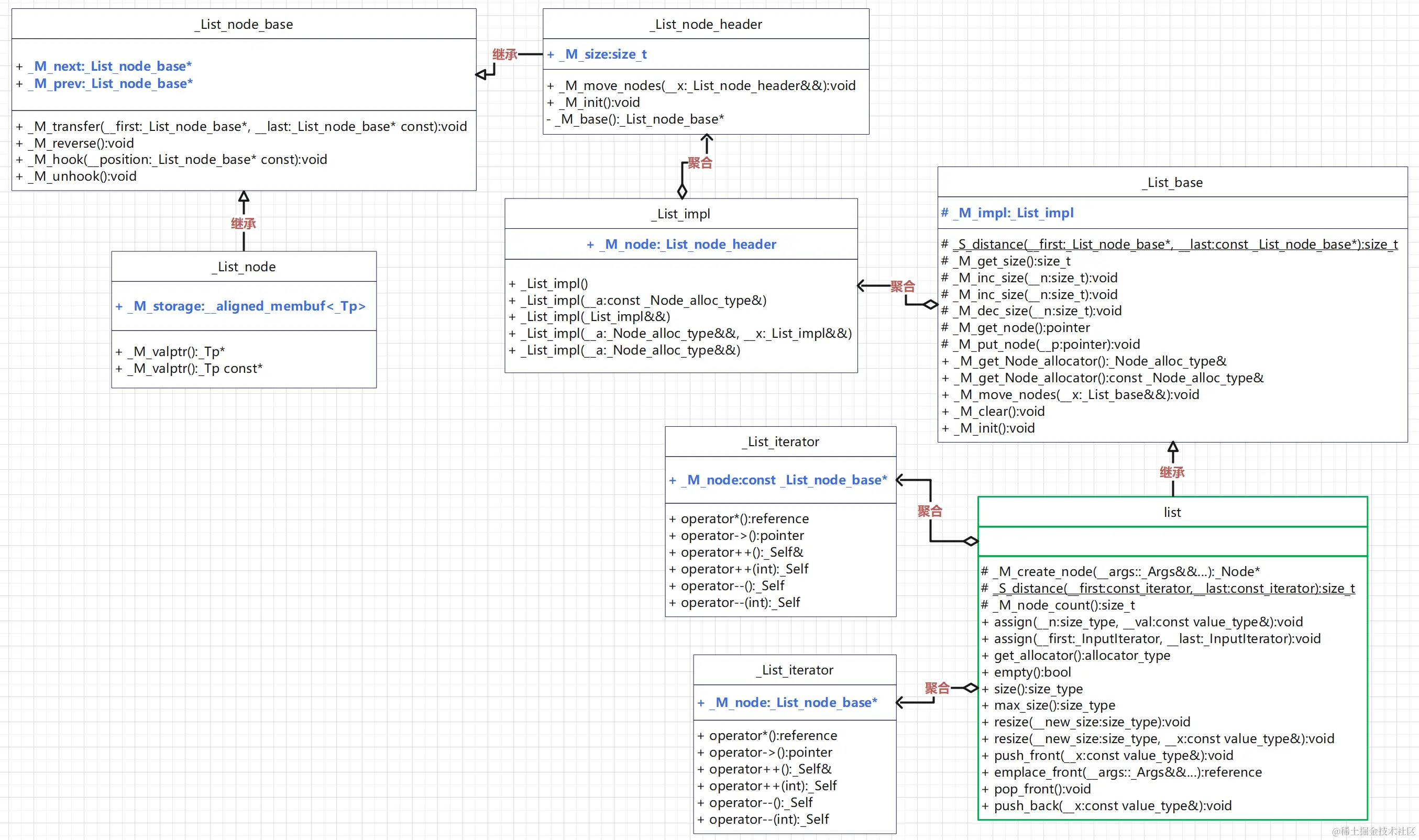
Task: Click the arrowhead pointing up into _List_node_header
Action: pyautogui.click(x=707, y=138)
